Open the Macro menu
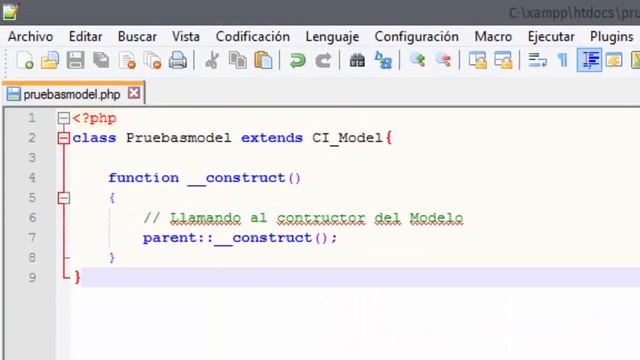 pos(493,37)
